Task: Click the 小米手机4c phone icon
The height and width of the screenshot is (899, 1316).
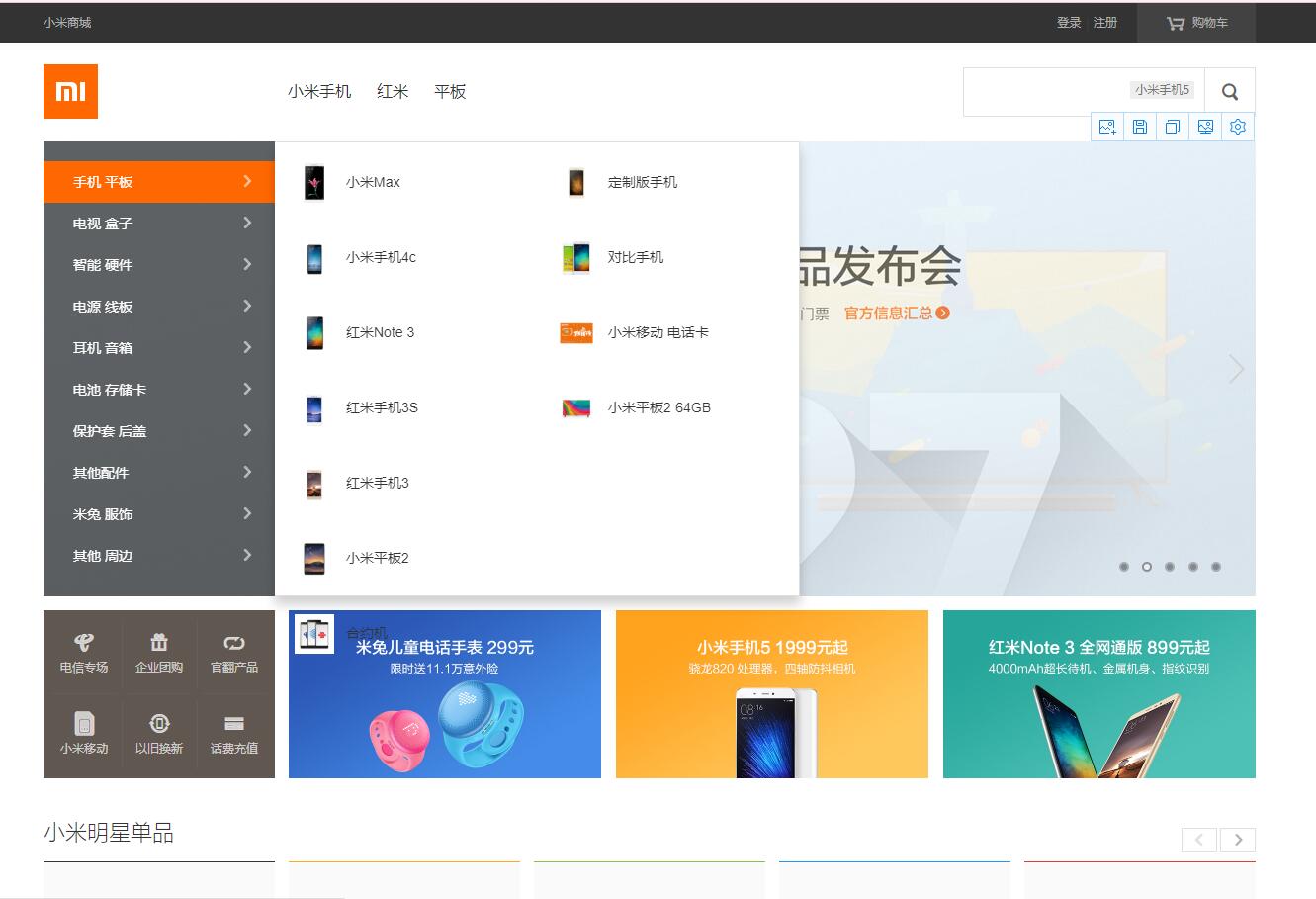Action: click(314, 258)
